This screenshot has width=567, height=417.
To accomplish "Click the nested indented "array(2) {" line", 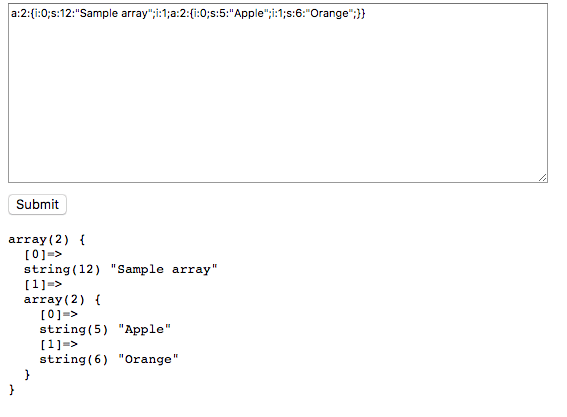I will (62, 299).
